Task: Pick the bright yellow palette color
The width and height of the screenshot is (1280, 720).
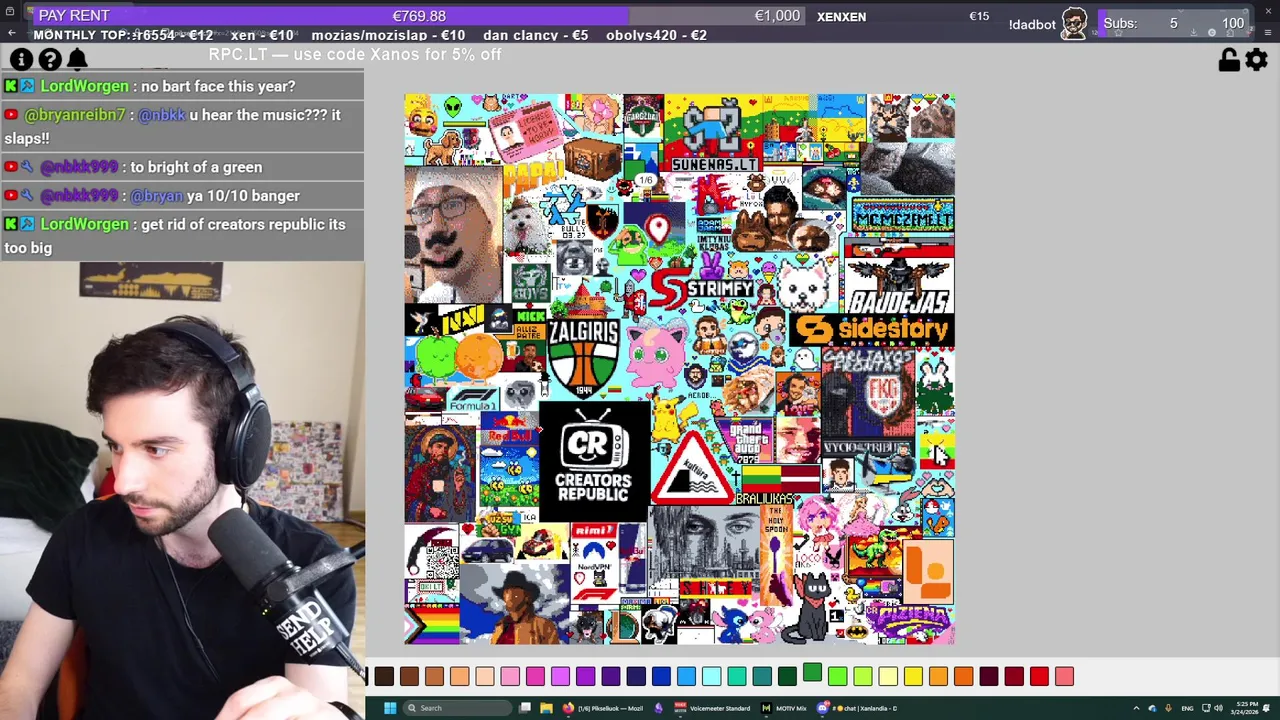Action: (913, 677)
